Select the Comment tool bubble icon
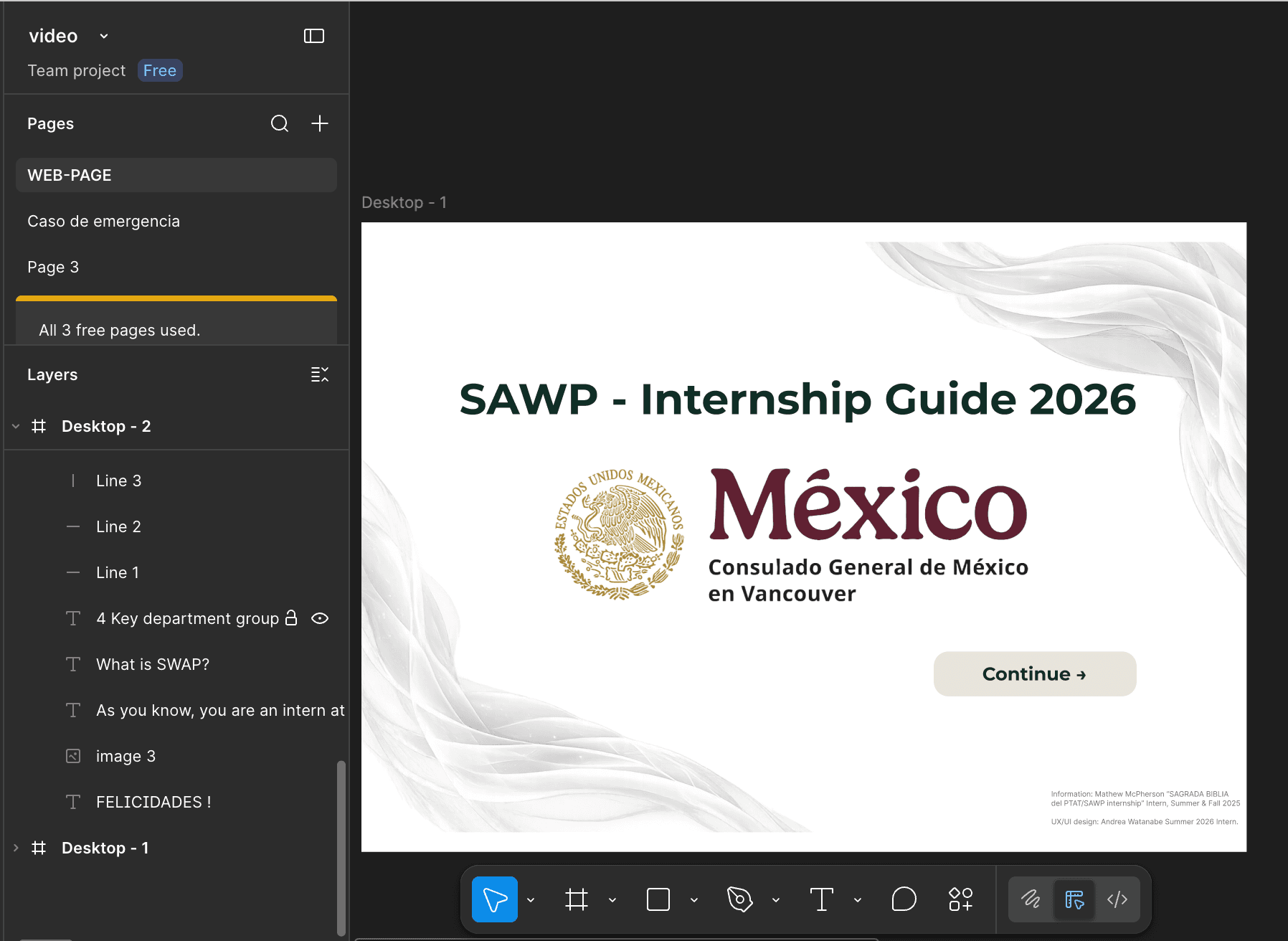The image size is (1288, 941). point(904,899)
